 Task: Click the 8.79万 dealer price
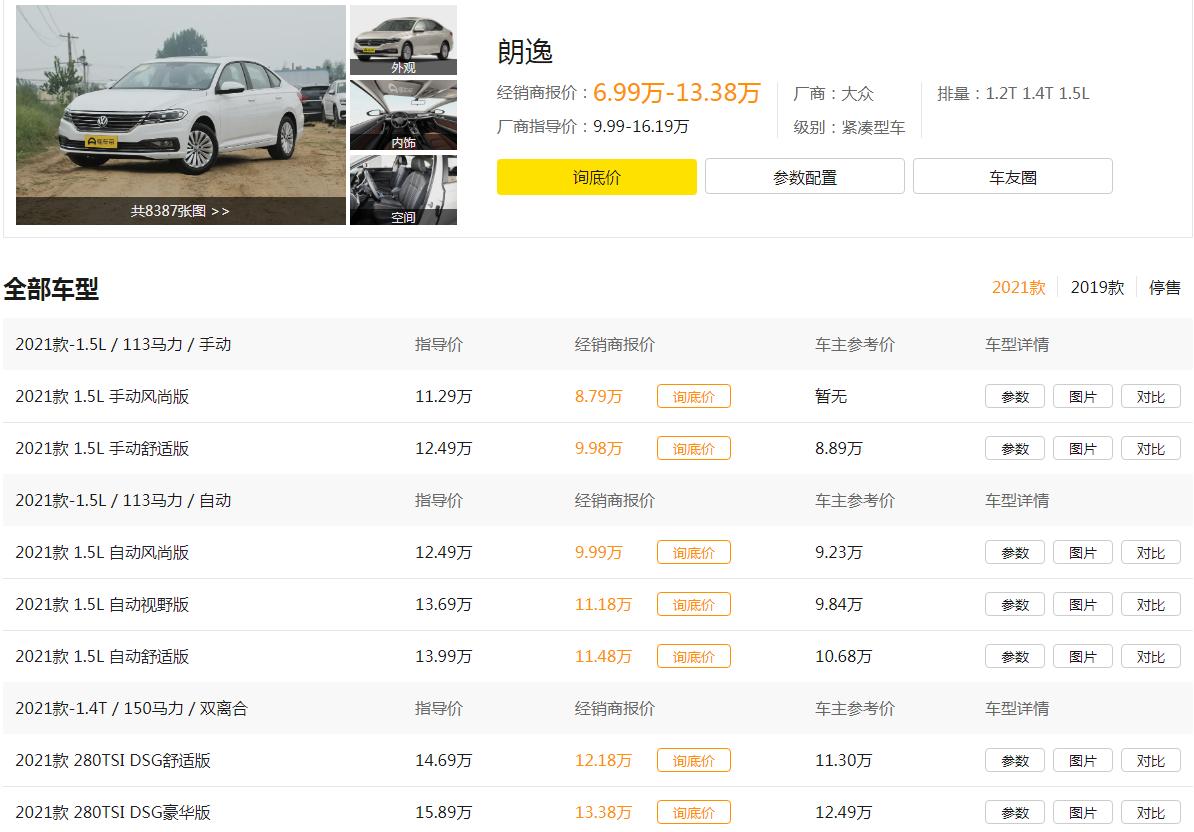pos(599,397)
